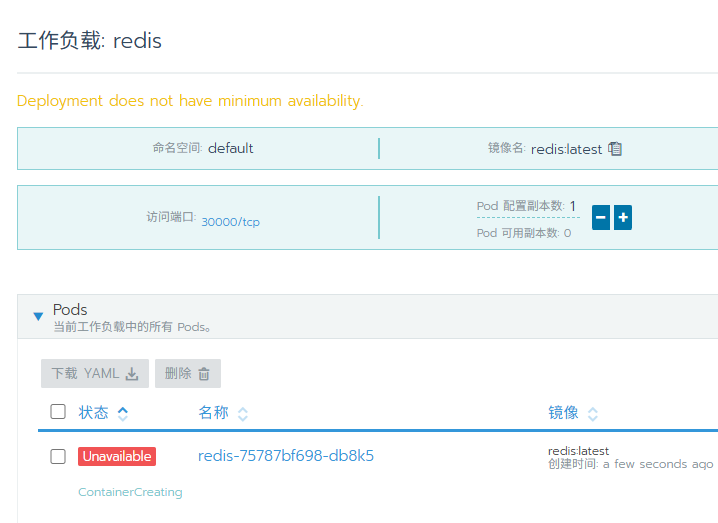
Task: Click the 工作负载: redis page title
Action: (x=90, y=40)
